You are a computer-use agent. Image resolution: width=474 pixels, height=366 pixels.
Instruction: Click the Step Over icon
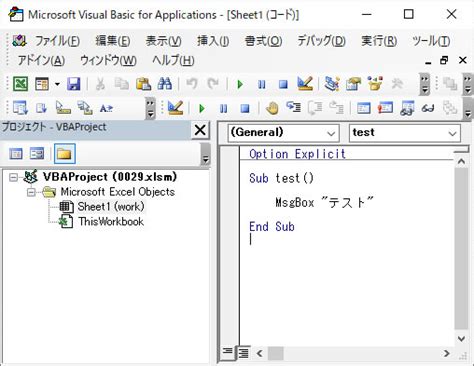[315, 108]
